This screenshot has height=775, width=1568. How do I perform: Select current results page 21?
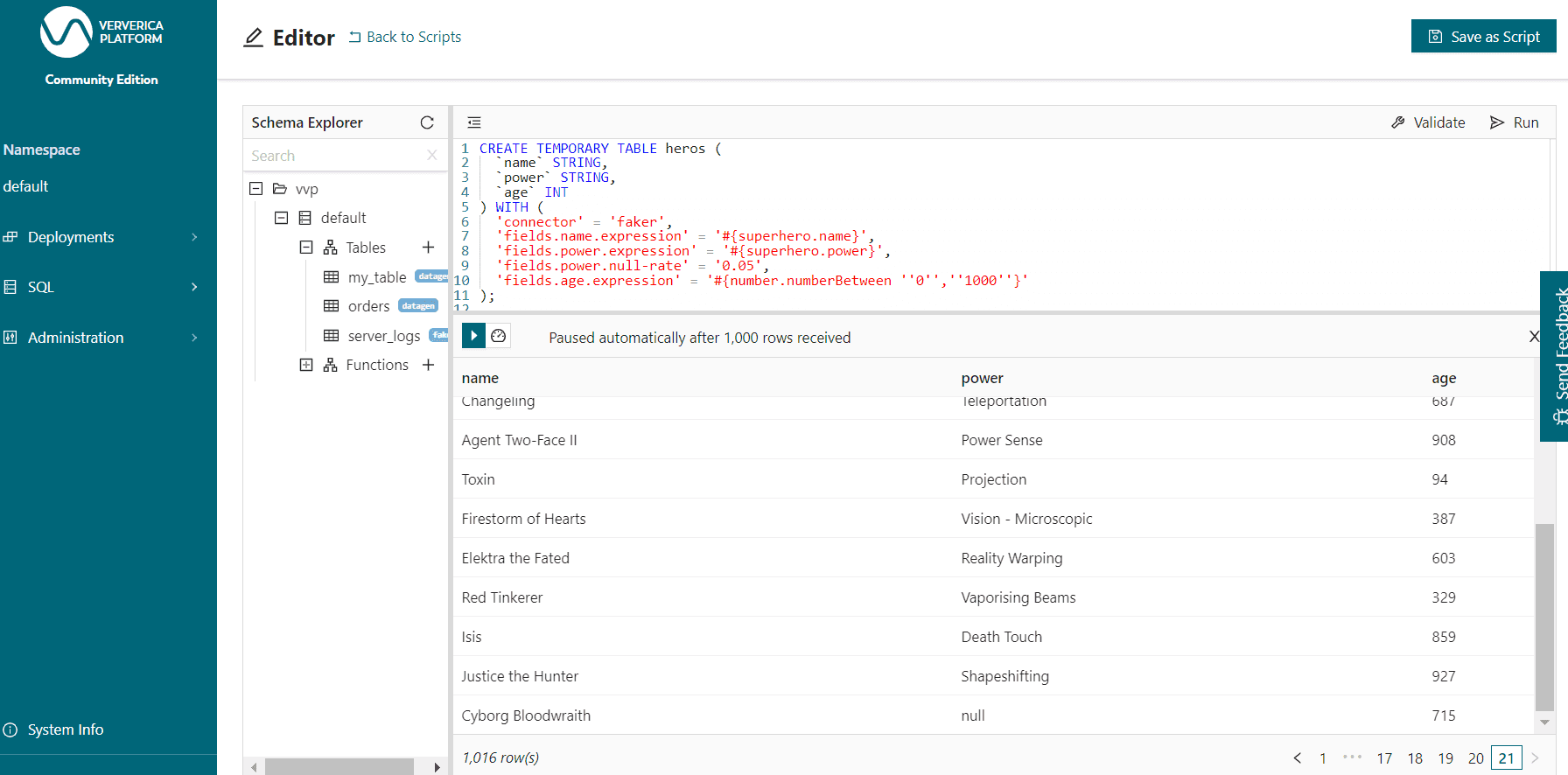coord(1507,758)
